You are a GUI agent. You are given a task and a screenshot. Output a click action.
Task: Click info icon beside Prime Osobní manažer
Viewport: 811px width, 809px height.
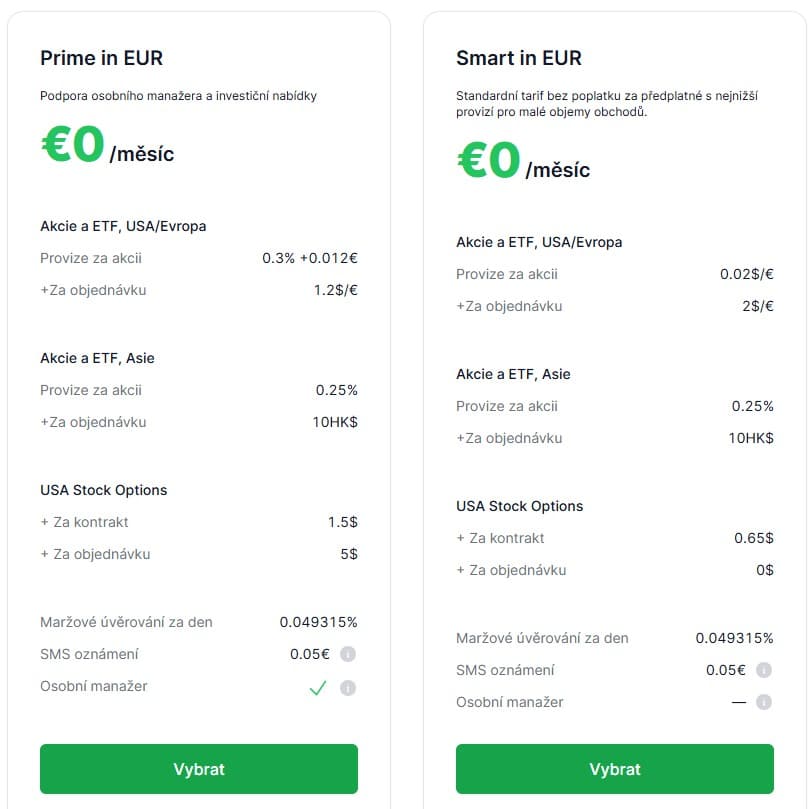coord(348,688)
